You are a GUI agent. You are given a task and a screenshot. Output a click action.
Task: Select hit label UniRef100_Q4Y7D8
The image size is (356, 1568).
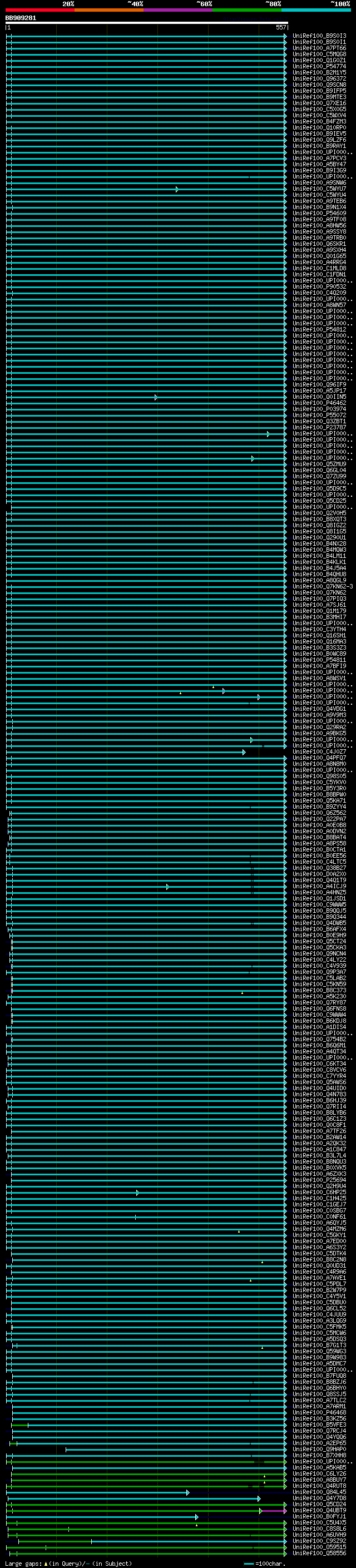coord(319,1498)
